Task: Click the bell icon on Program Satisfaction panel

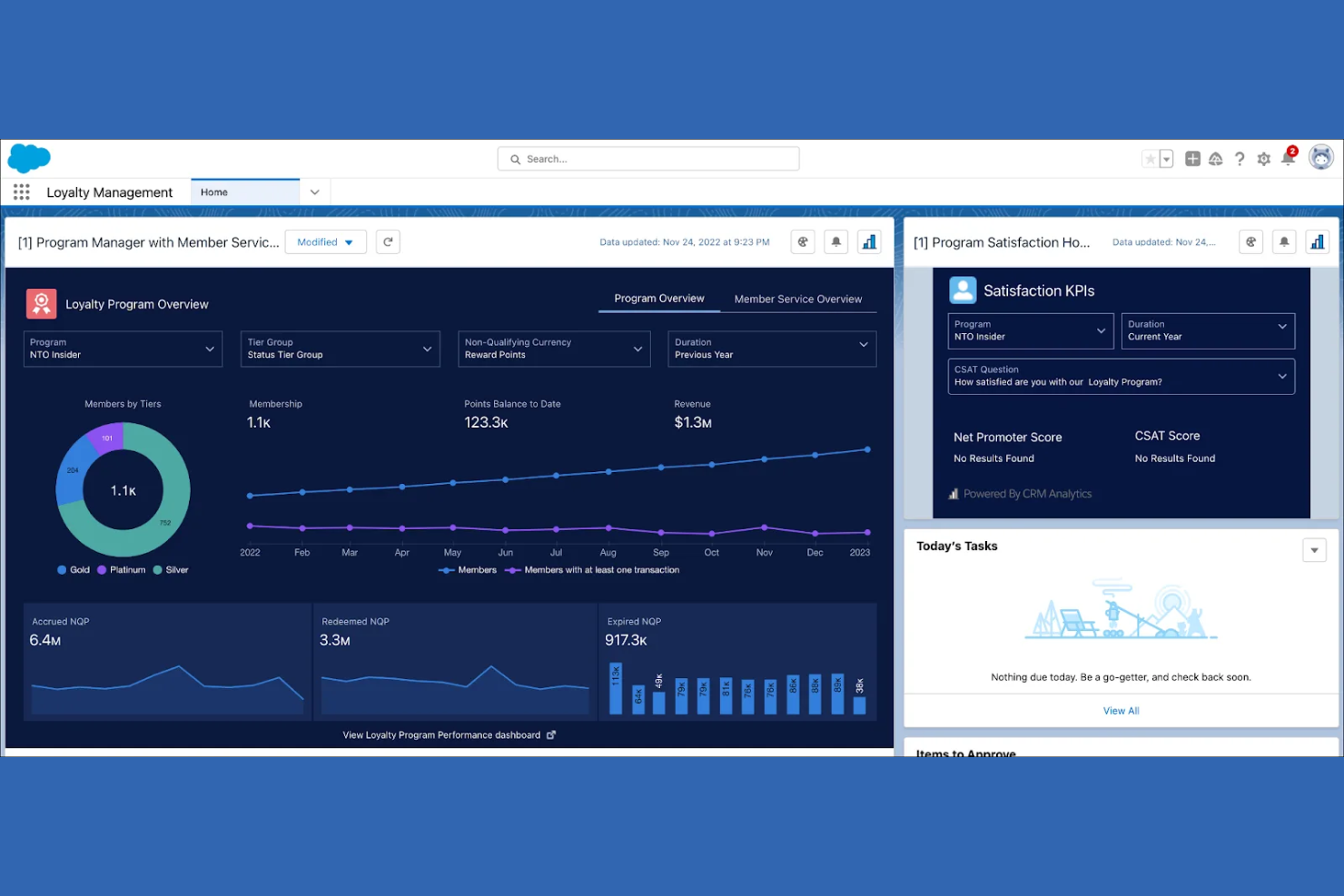Action: (1284, 242)
